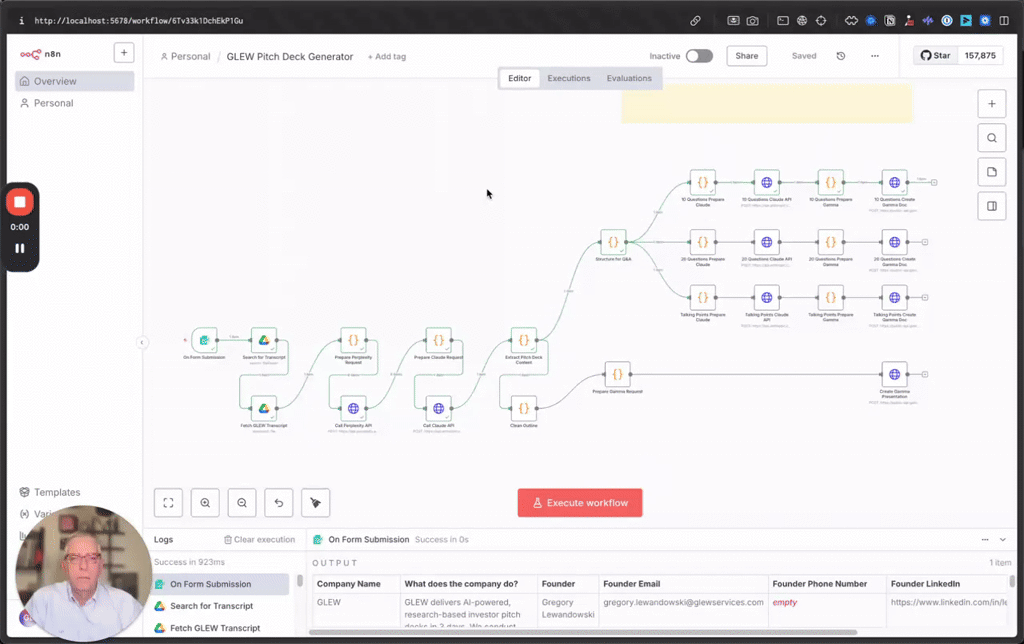
Task: Select the Prepare Gamma Request node
Action: tap(617, 374)
